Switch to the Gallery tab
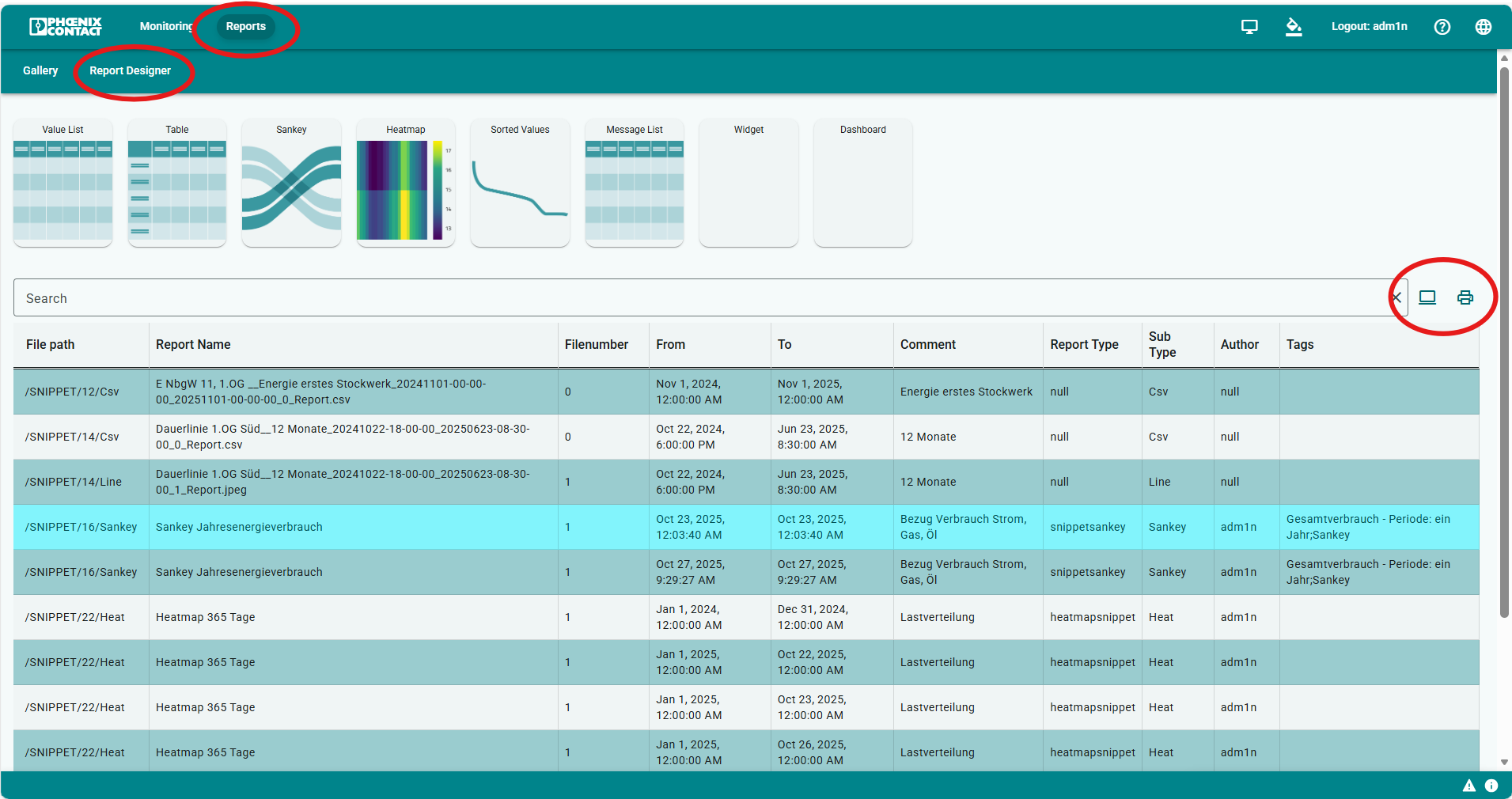The image size is (1512, 799). pos(40,70)
